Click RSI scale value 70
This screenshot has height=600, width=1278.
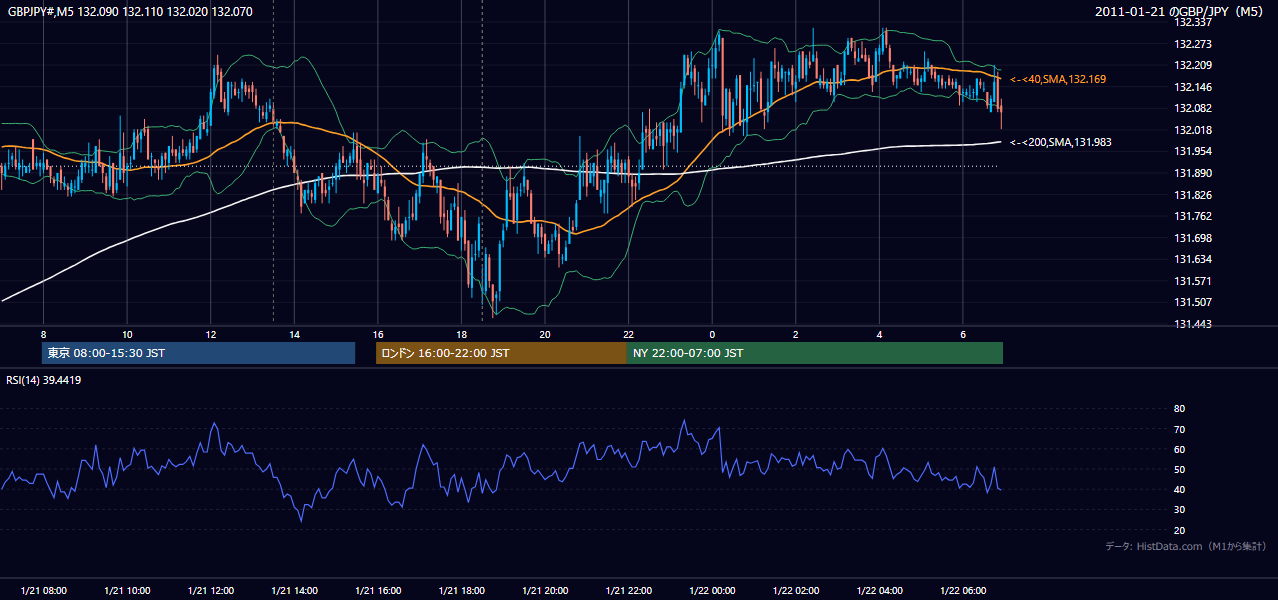[1179, 429]
